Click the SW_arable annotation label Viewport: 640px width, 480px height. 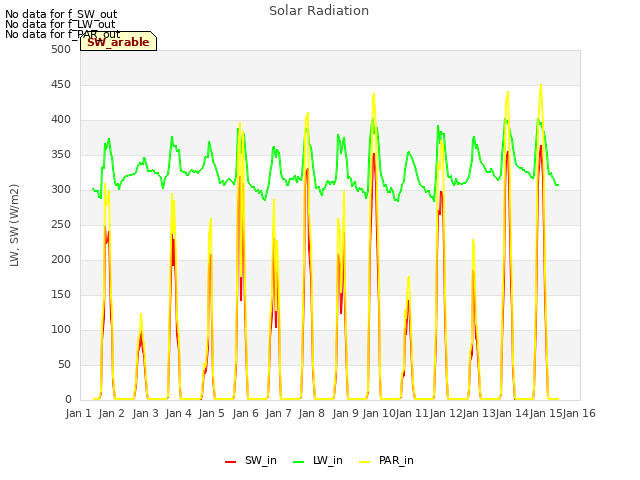(x=118, y=42)
